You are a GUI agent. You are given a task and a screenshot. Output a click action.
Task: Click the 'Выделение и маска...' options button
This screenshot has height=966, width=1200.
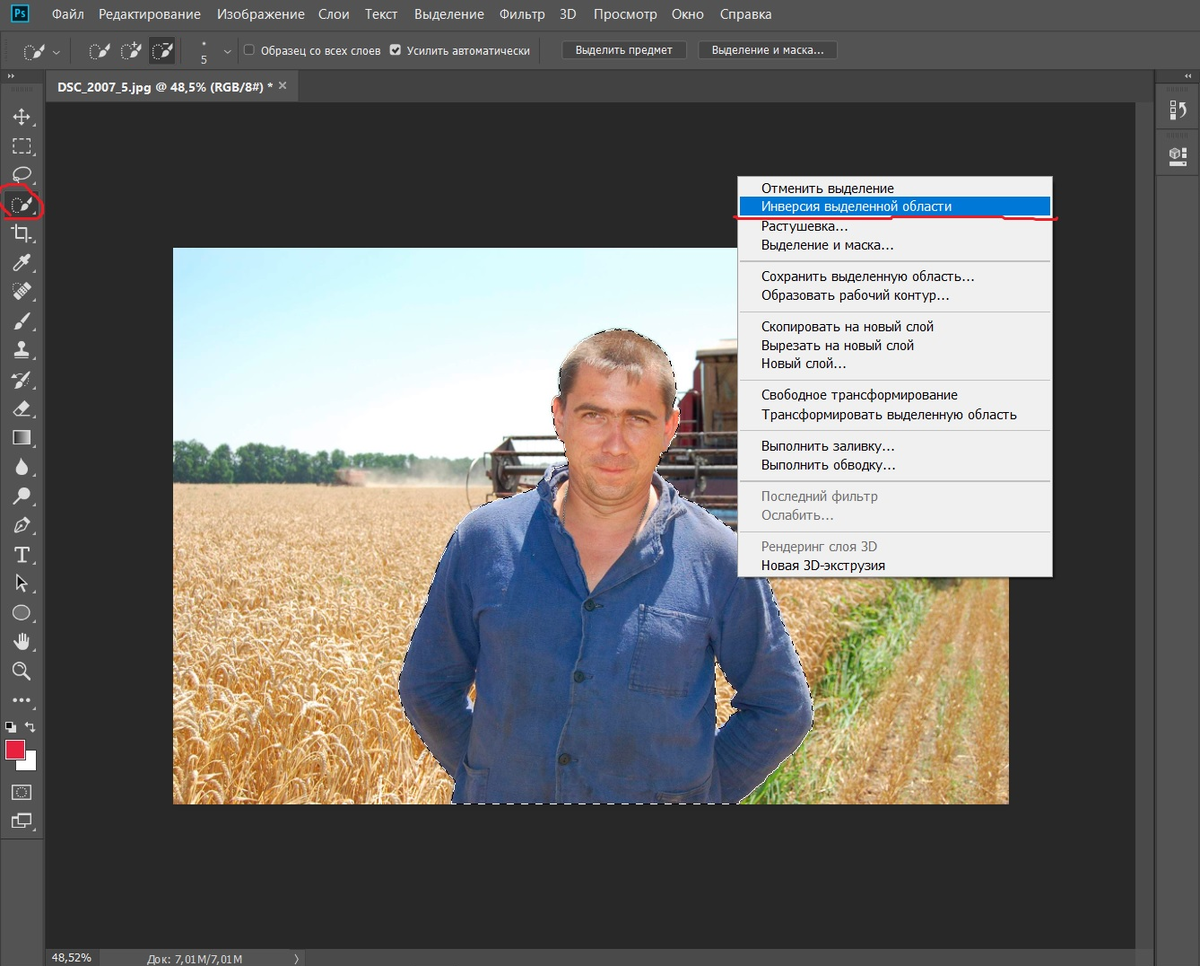(768, 50)
